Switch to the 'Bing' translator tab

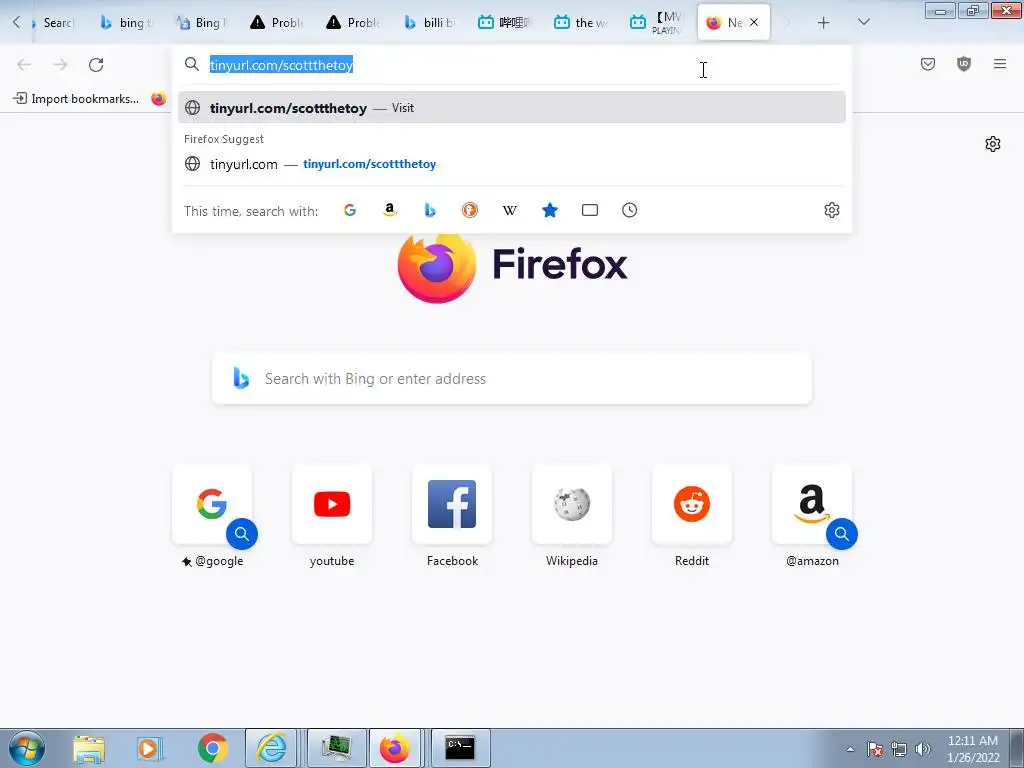click(x=202, y=23)
